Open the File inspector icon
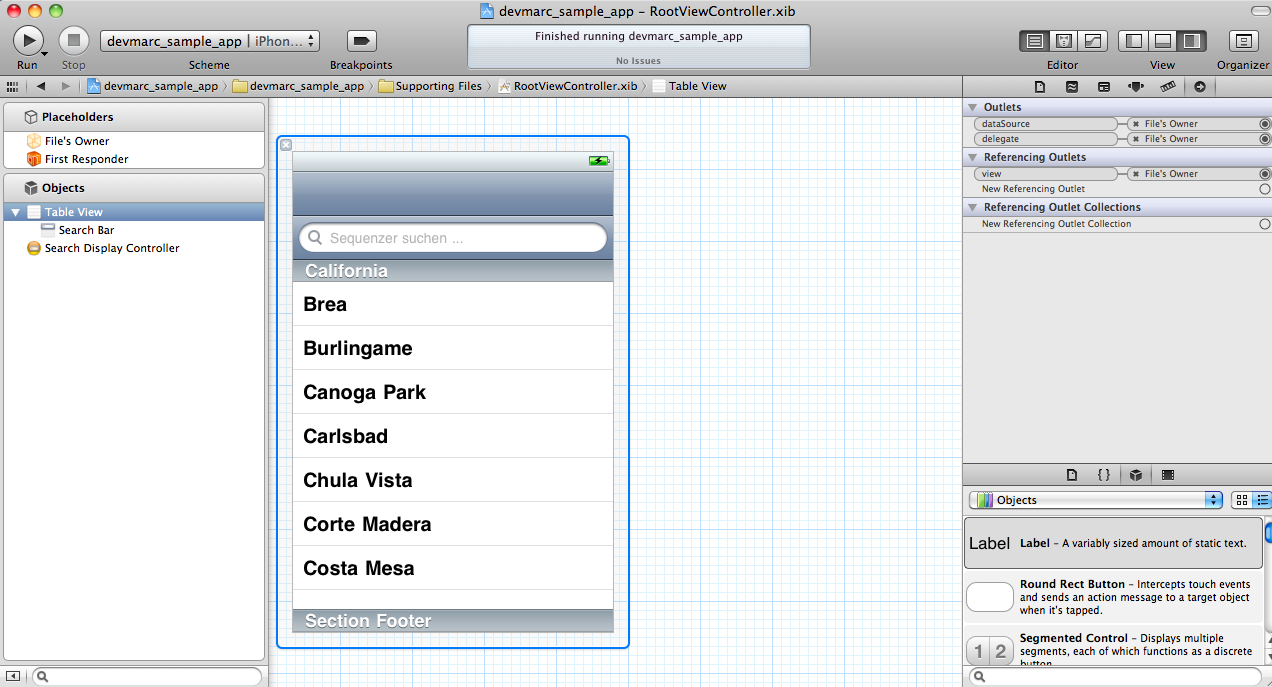The width and height of the screenshot is (1272, 687). [1040, 87]
